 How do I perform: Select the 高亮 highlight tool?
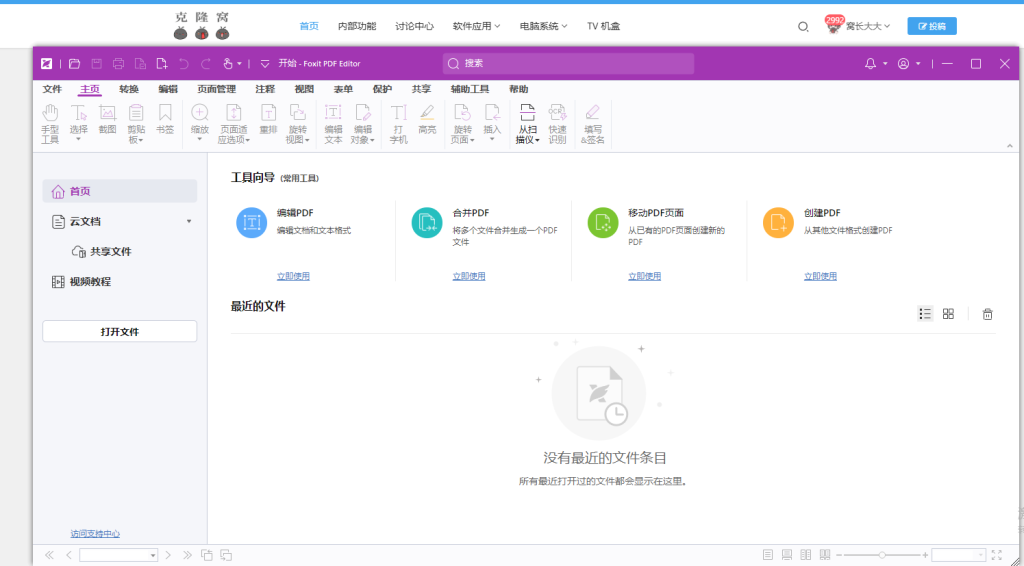click(x=427, y=119)
